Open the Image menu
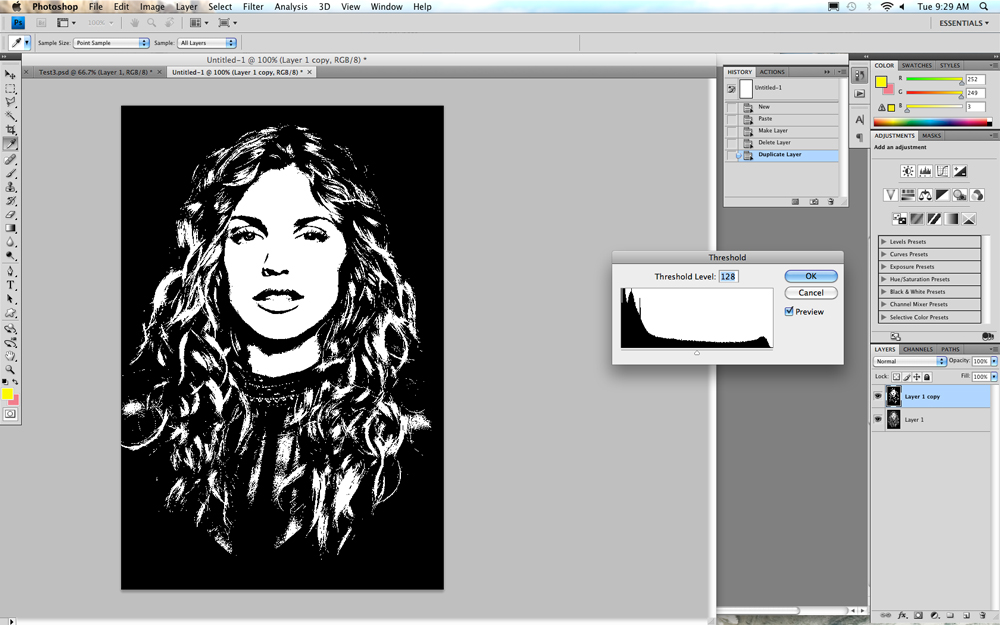Screen dimensions: 1000x625 (x=152, y=6)
